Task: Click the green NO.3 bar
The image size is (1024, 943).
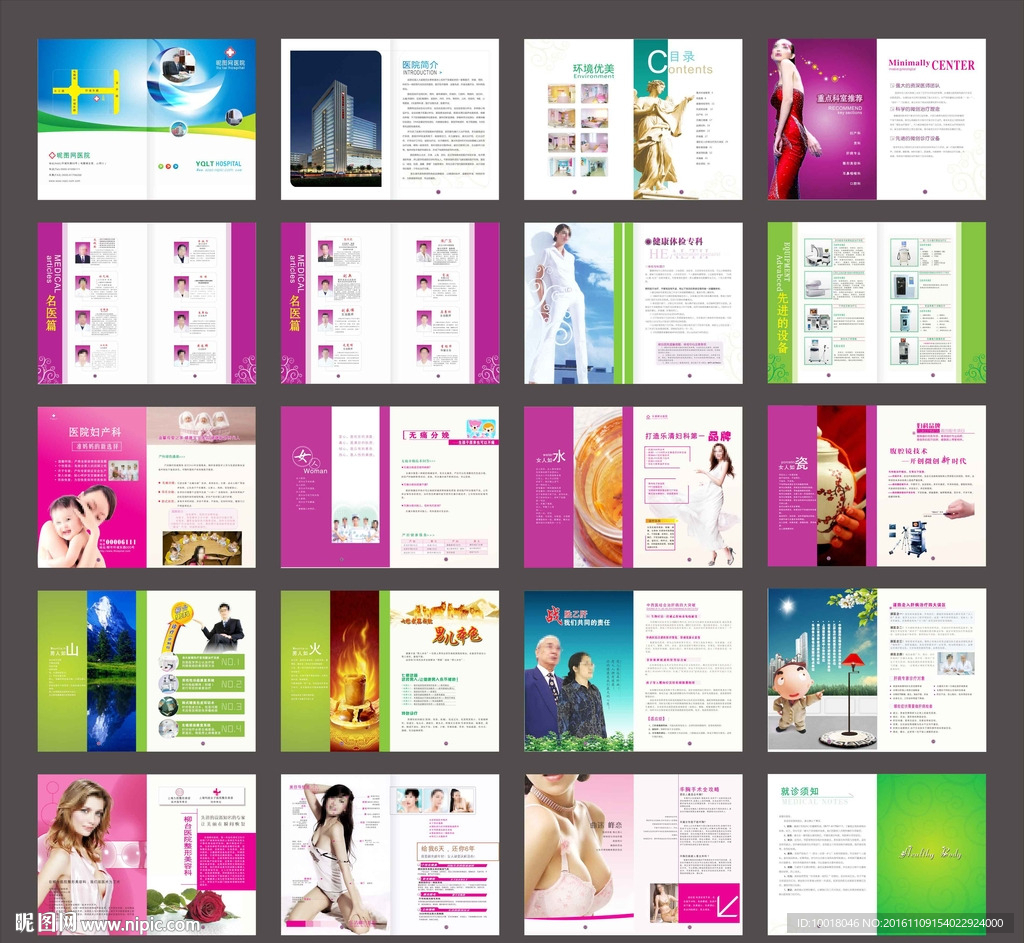Action: tap(212, 706)
